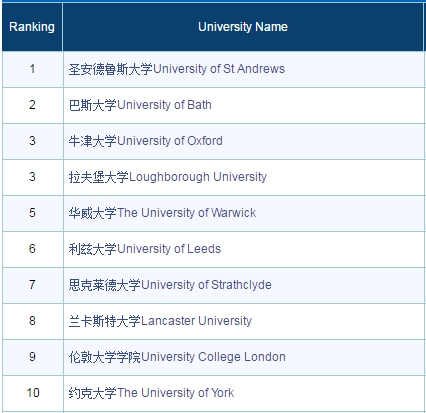This screenshot has width=426, height=413.
Task: Click University College London entry
Action: click(x=177, y=357)
